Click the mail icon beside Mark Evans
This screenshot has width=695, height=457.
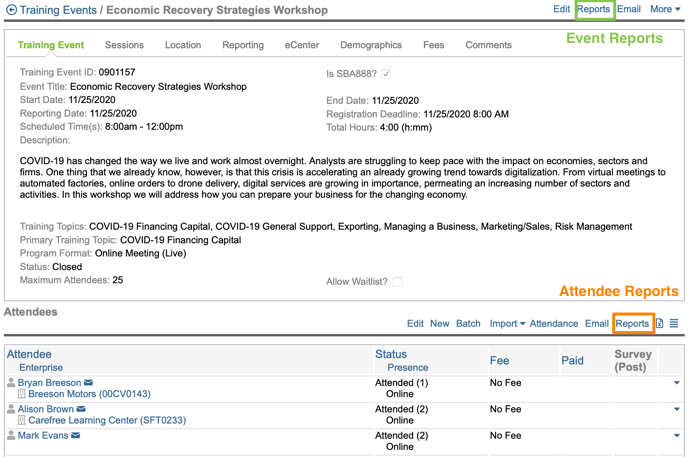(75, 436)
